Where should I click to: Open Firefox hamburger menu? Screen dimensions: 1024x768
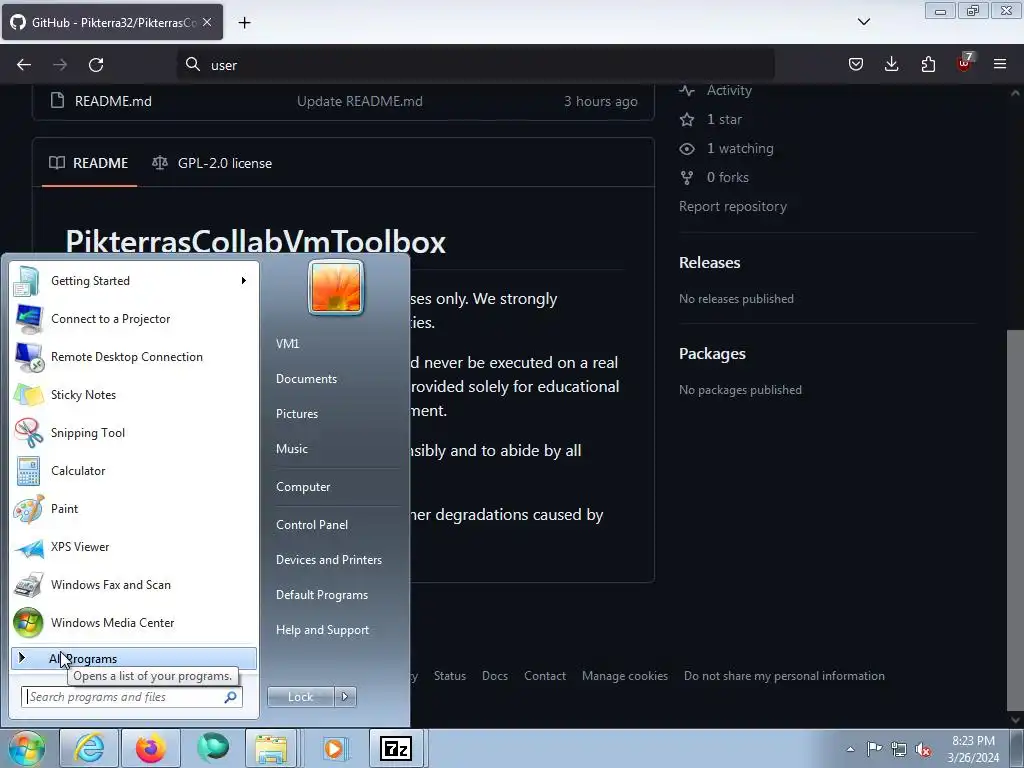pos(1000,64)
